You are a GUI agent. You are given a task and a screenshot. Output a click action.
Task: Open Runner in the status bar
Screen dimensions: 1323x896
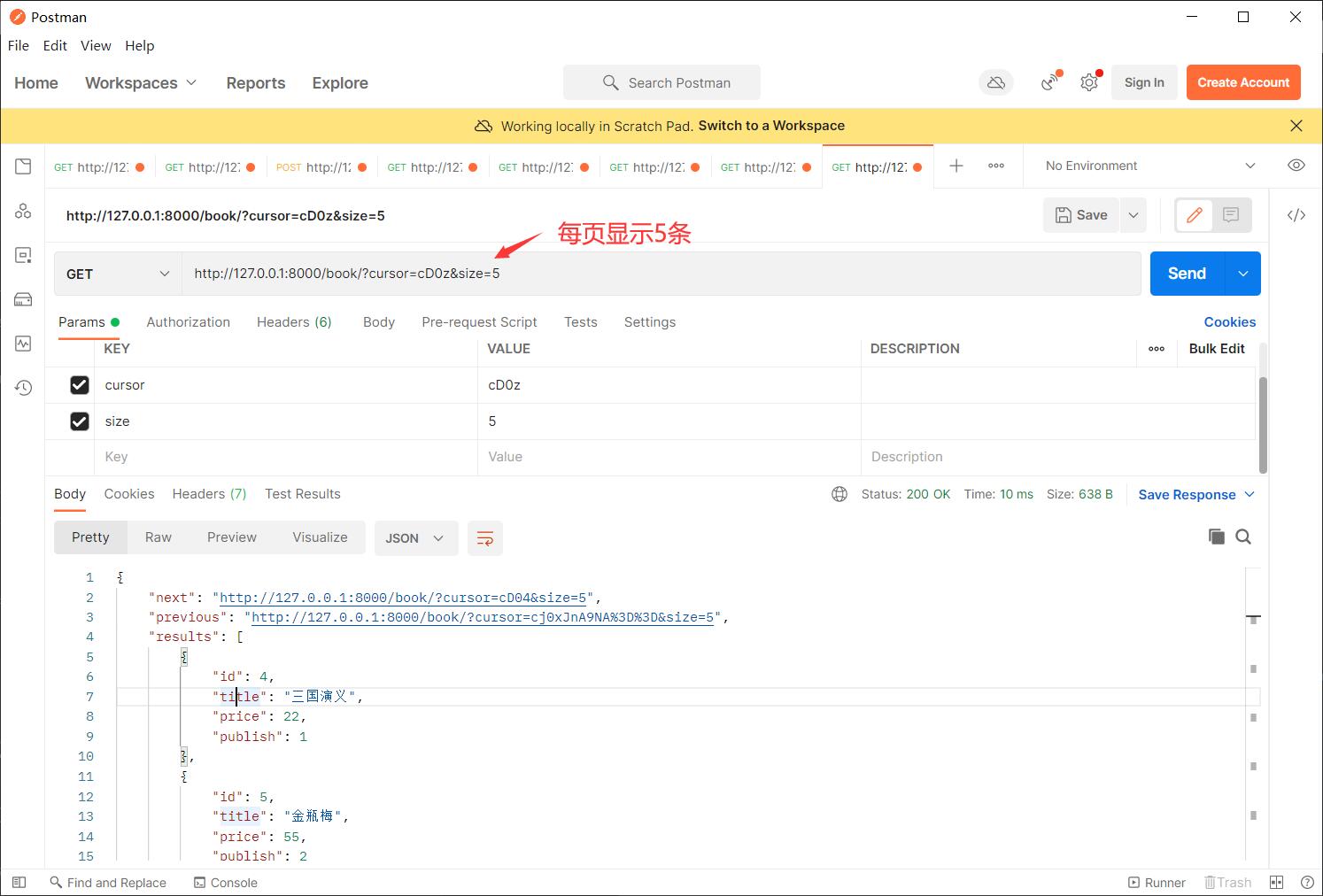(1157, 883)
